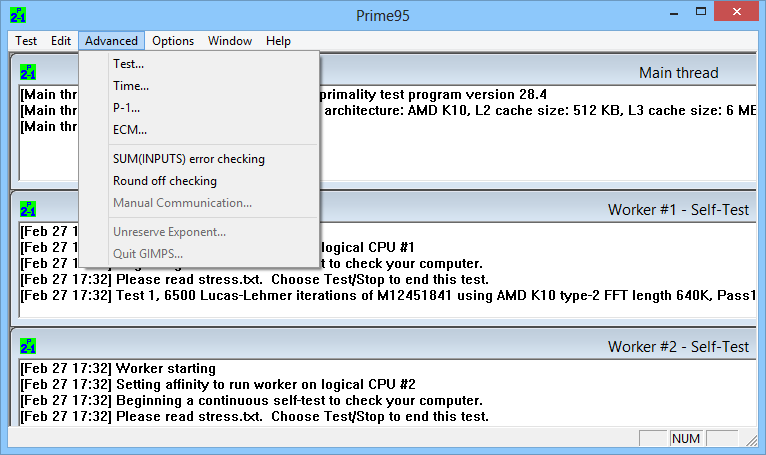Toggle SUM(INPUTS) error checking
The height and width of the screenshot is (455, 766).
pos(199,159)
